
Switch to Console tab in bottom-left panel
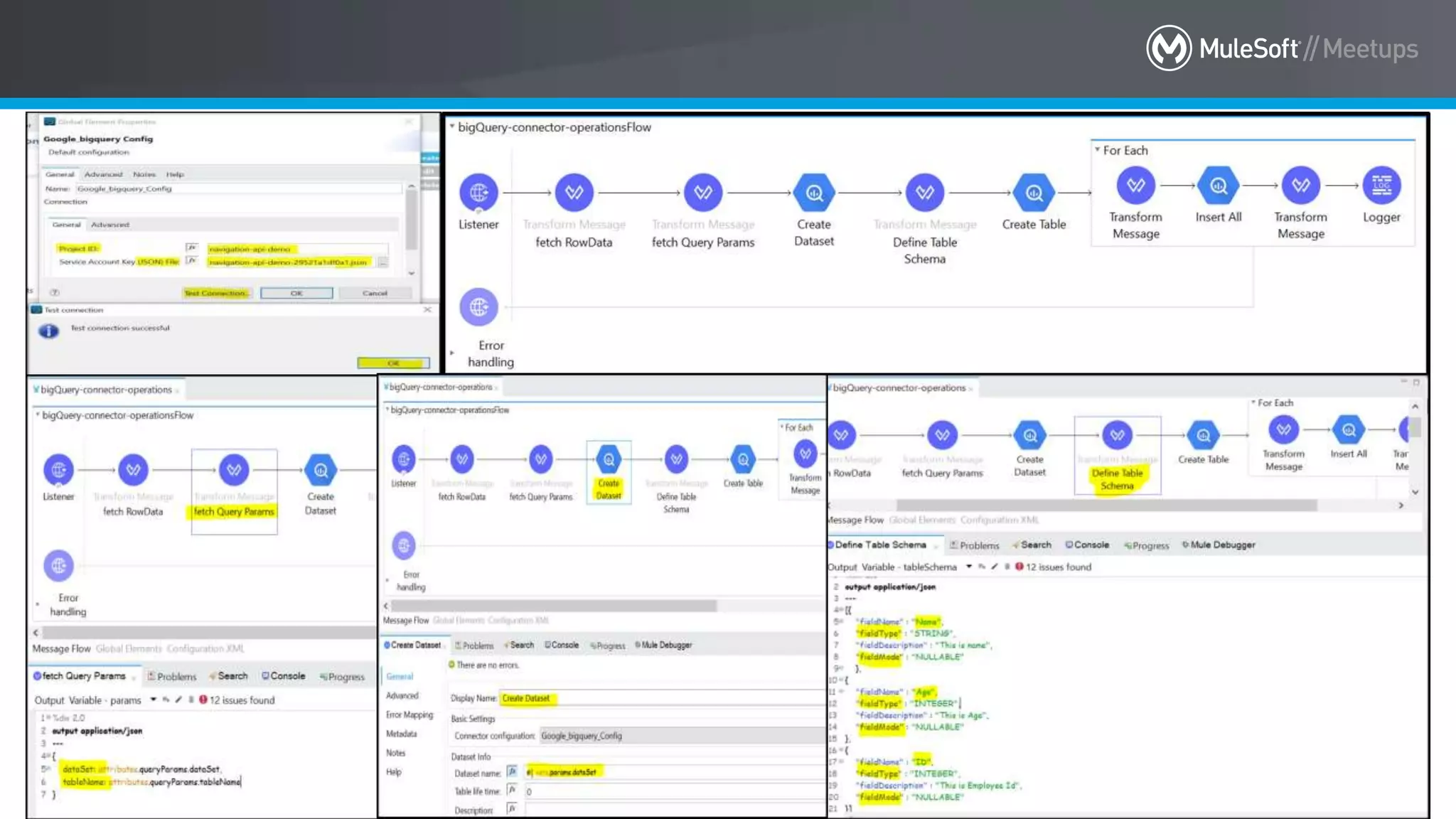283,676
